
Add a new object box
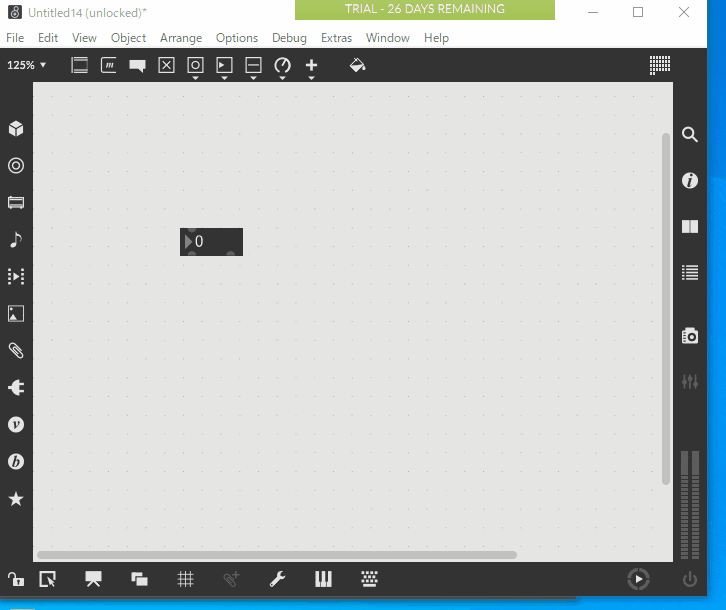point(80,65)
